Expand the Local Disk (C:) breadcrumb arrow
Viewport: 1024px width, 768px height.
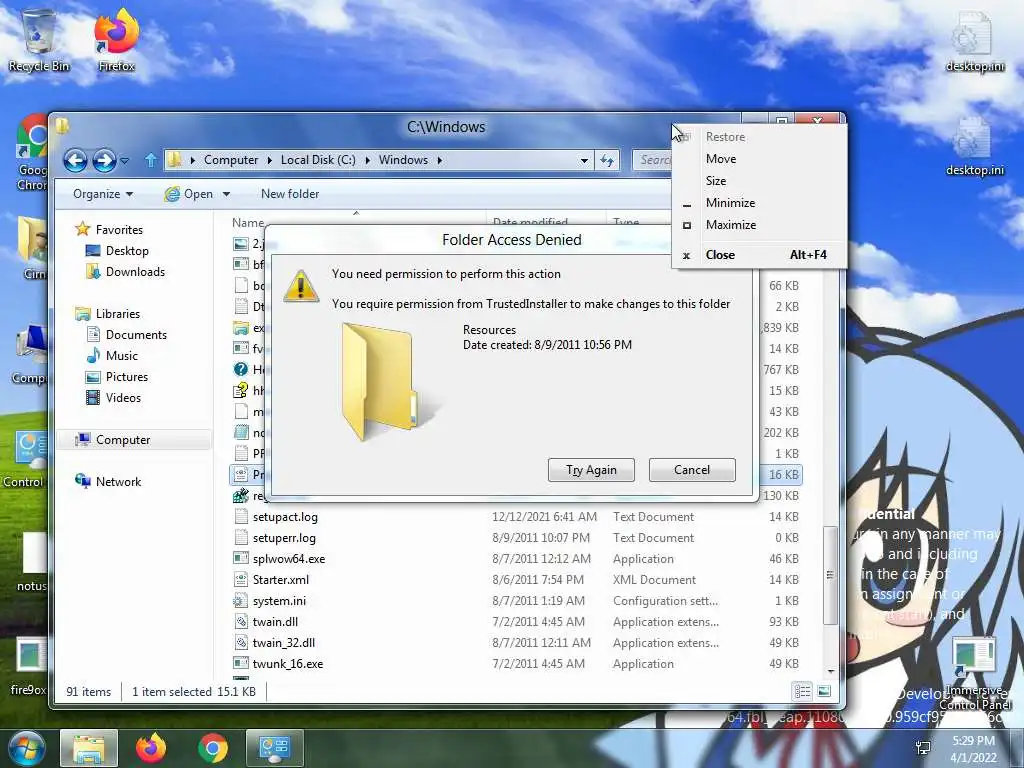pyautogui.click(x=367, y=160)
